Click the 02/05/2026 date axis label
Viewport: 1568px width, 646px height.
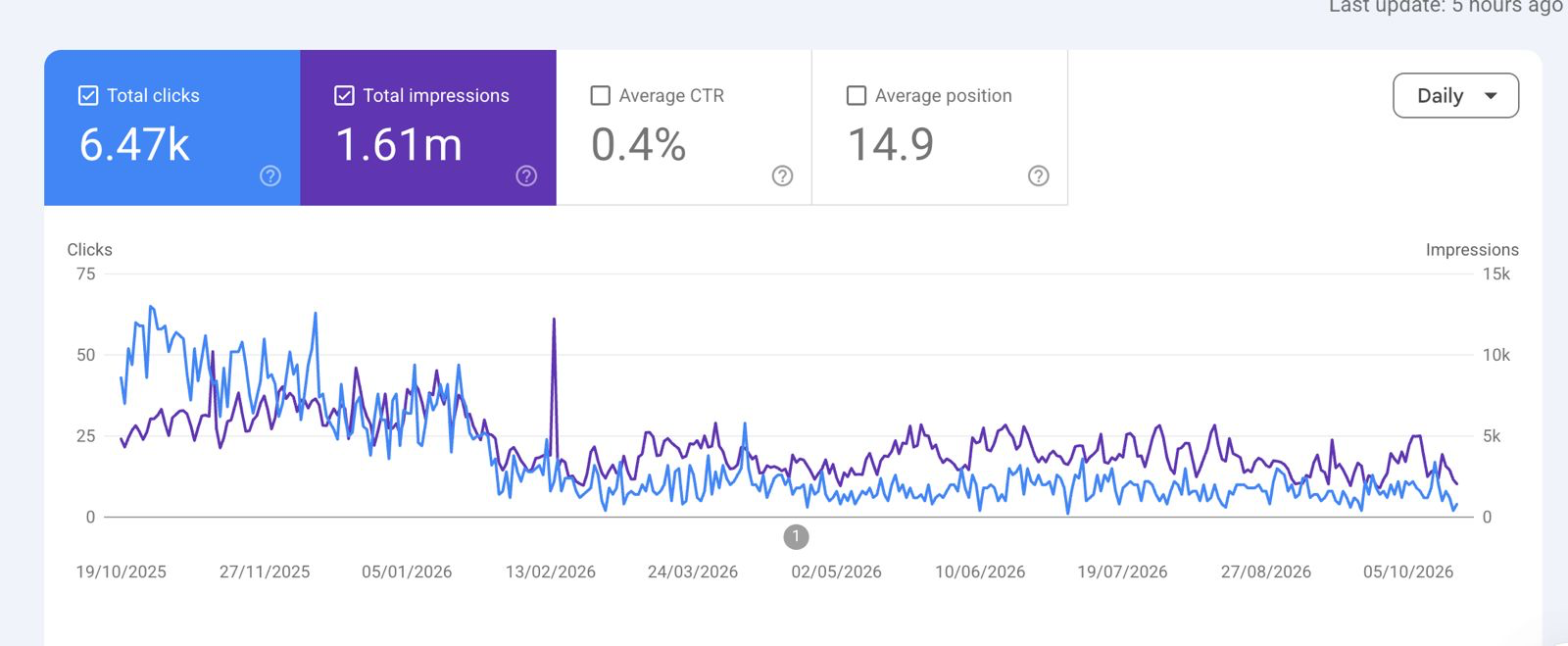[x=837, y=571]
